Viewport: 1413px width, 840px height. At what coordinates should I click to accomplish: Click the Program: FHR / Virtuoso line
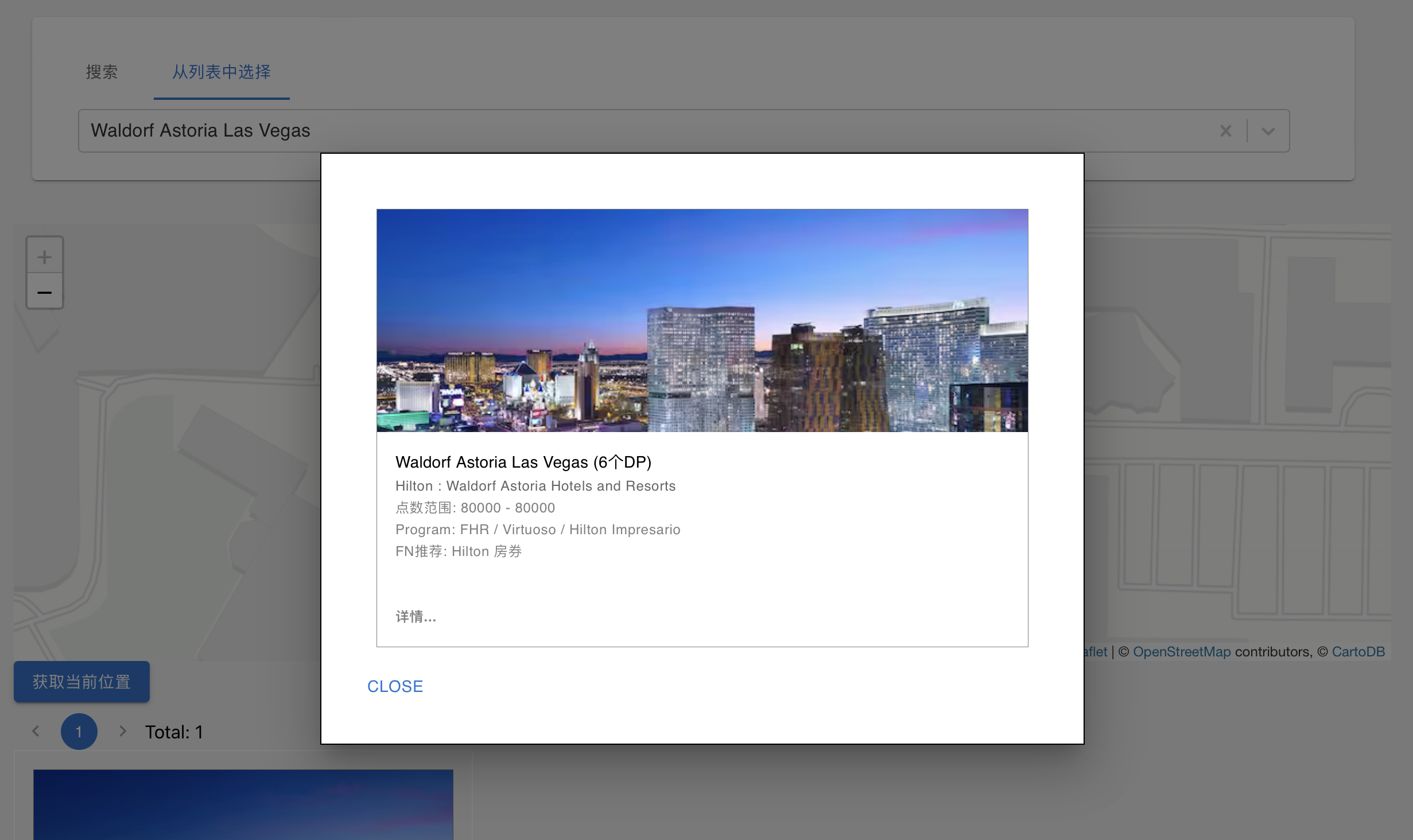tap(538, 530)
